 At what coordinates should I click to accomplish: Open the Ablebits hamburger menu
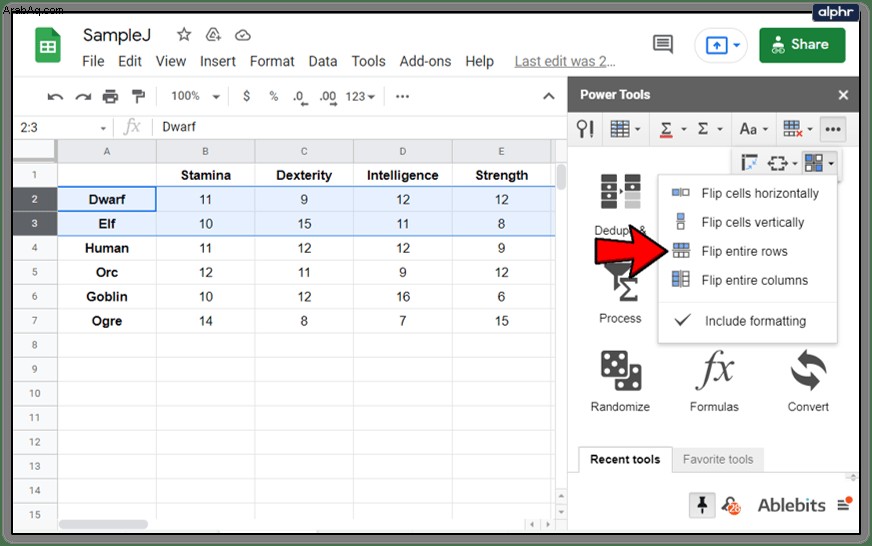[x=844, y=504]
